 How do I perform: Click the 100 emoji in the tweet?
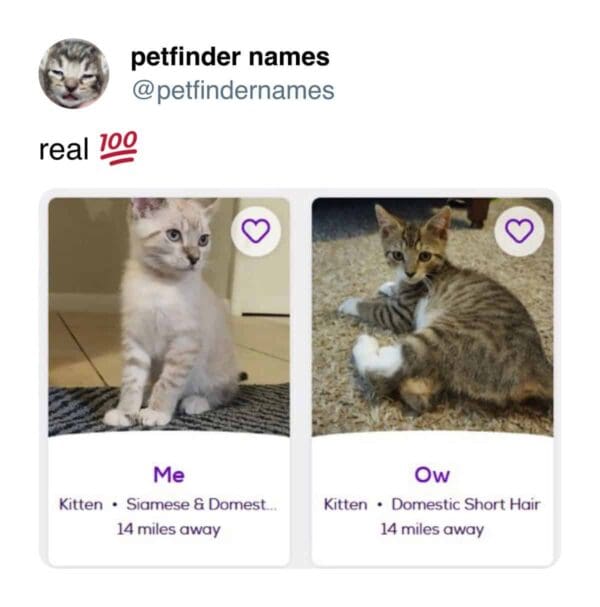(119, 148)
